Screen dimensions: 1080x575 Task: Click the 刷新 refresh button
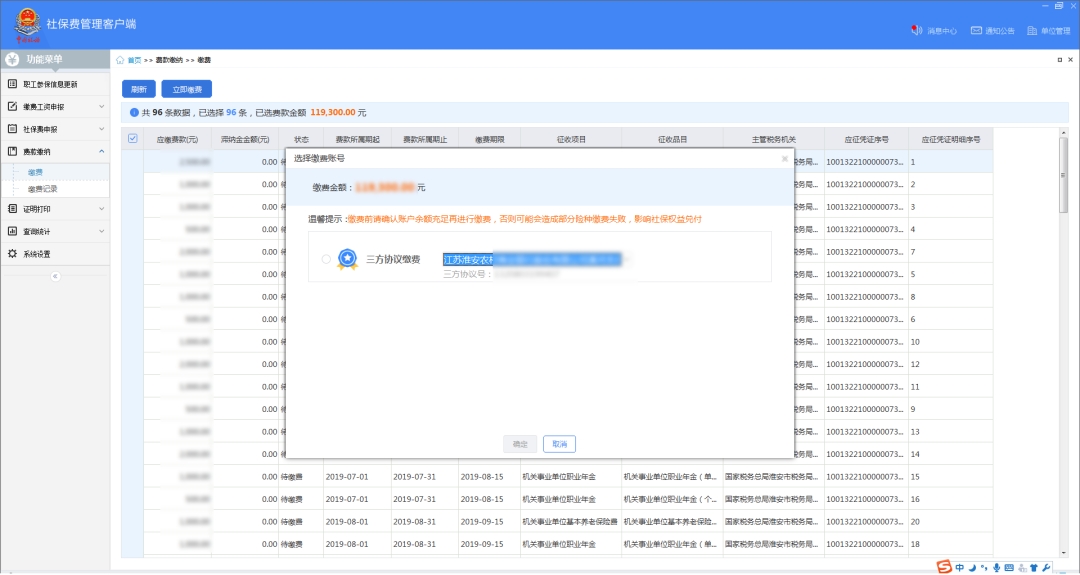click(139, 89)
